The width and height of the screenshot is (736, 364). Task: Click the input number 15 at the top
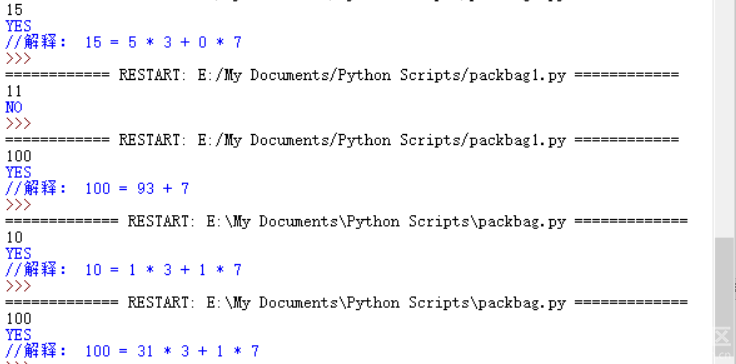pos(14,9)
